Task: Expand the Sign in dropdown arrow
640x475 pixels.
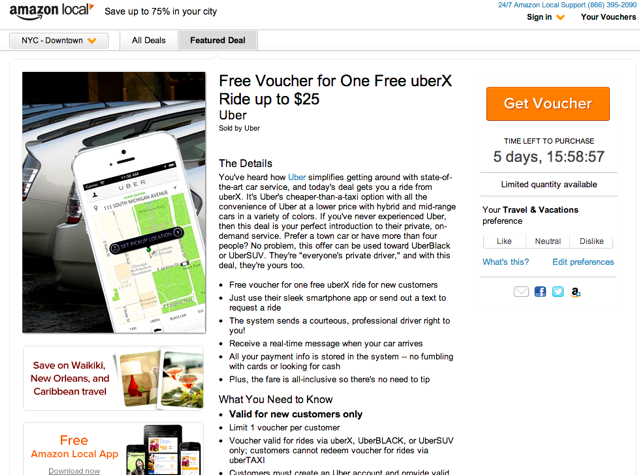Action: [560, 17]
